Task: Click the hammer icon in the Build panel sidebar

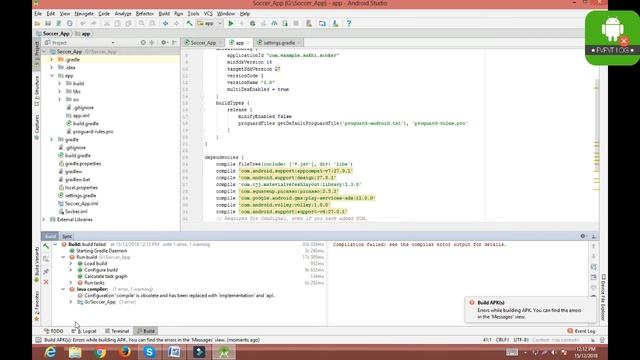Action: 46,247
